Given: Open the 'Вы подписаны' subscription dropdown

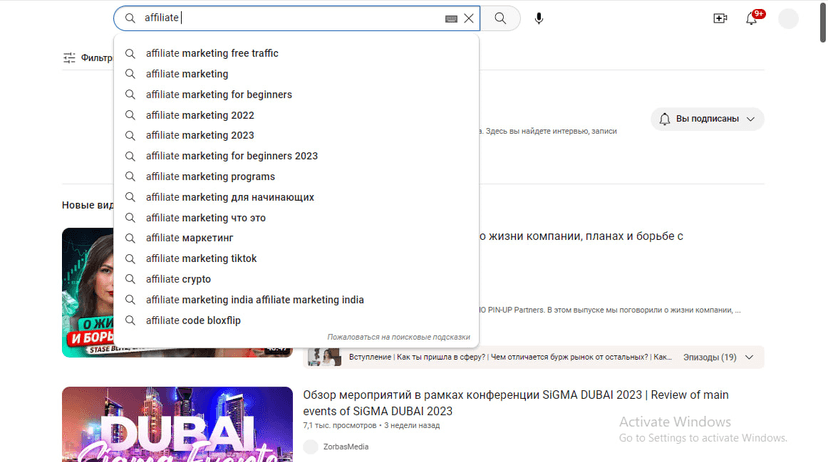Looking at the screenshot, I should tap(707, 119).
